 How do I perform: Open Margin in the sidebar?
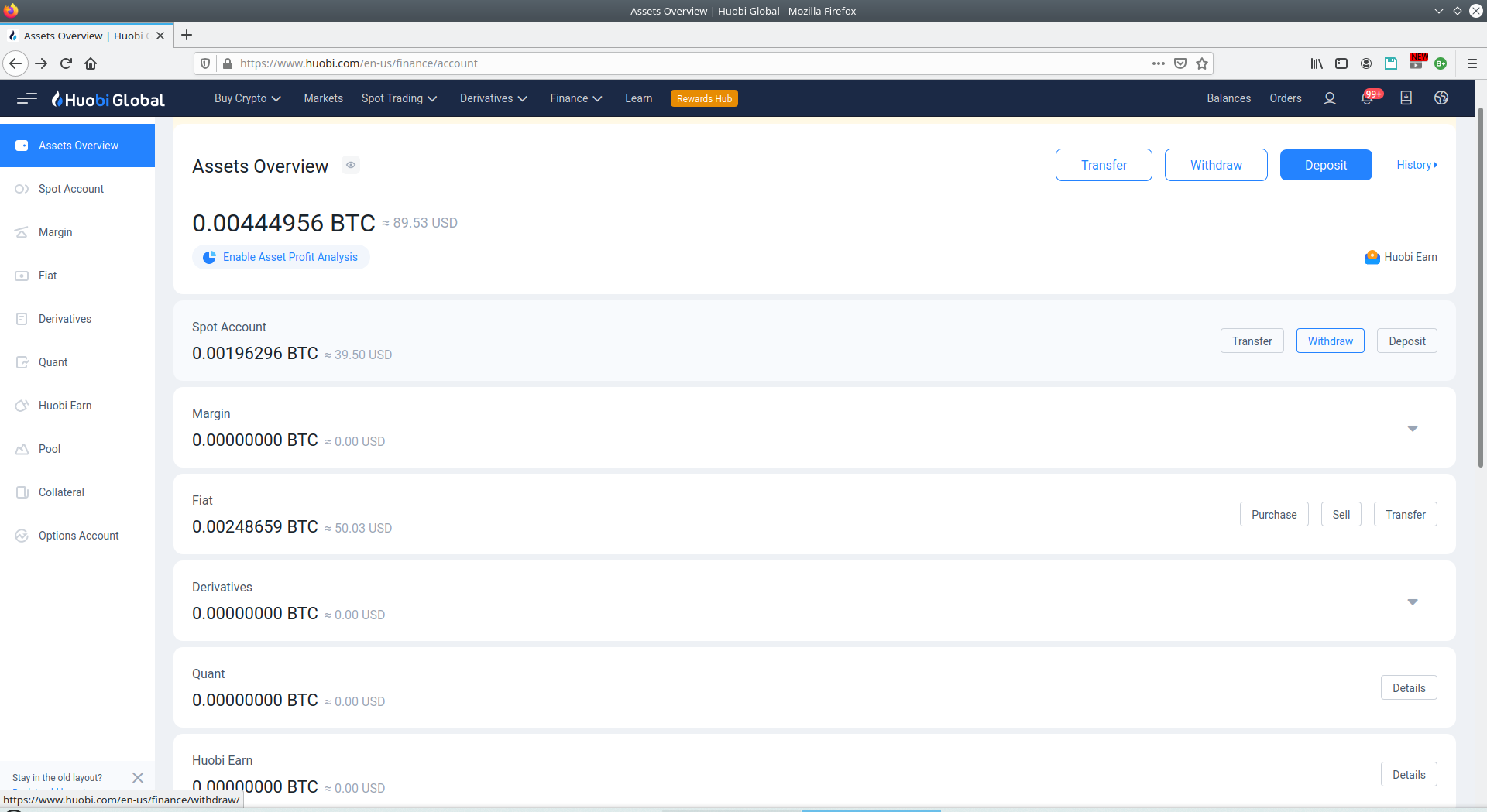click(x=77, y=232)
